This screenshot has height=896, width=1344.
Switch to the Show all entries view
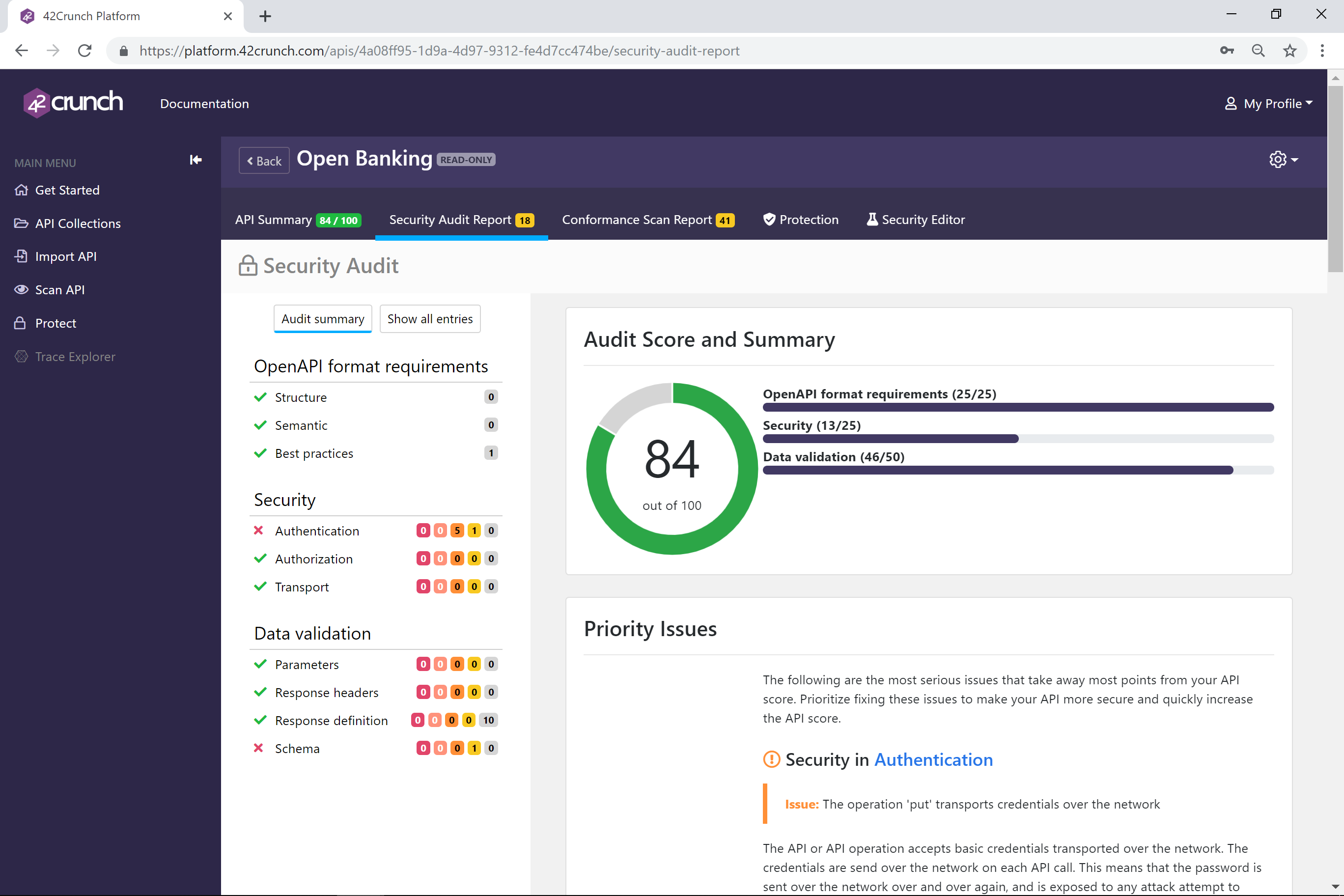coord(430,318)
